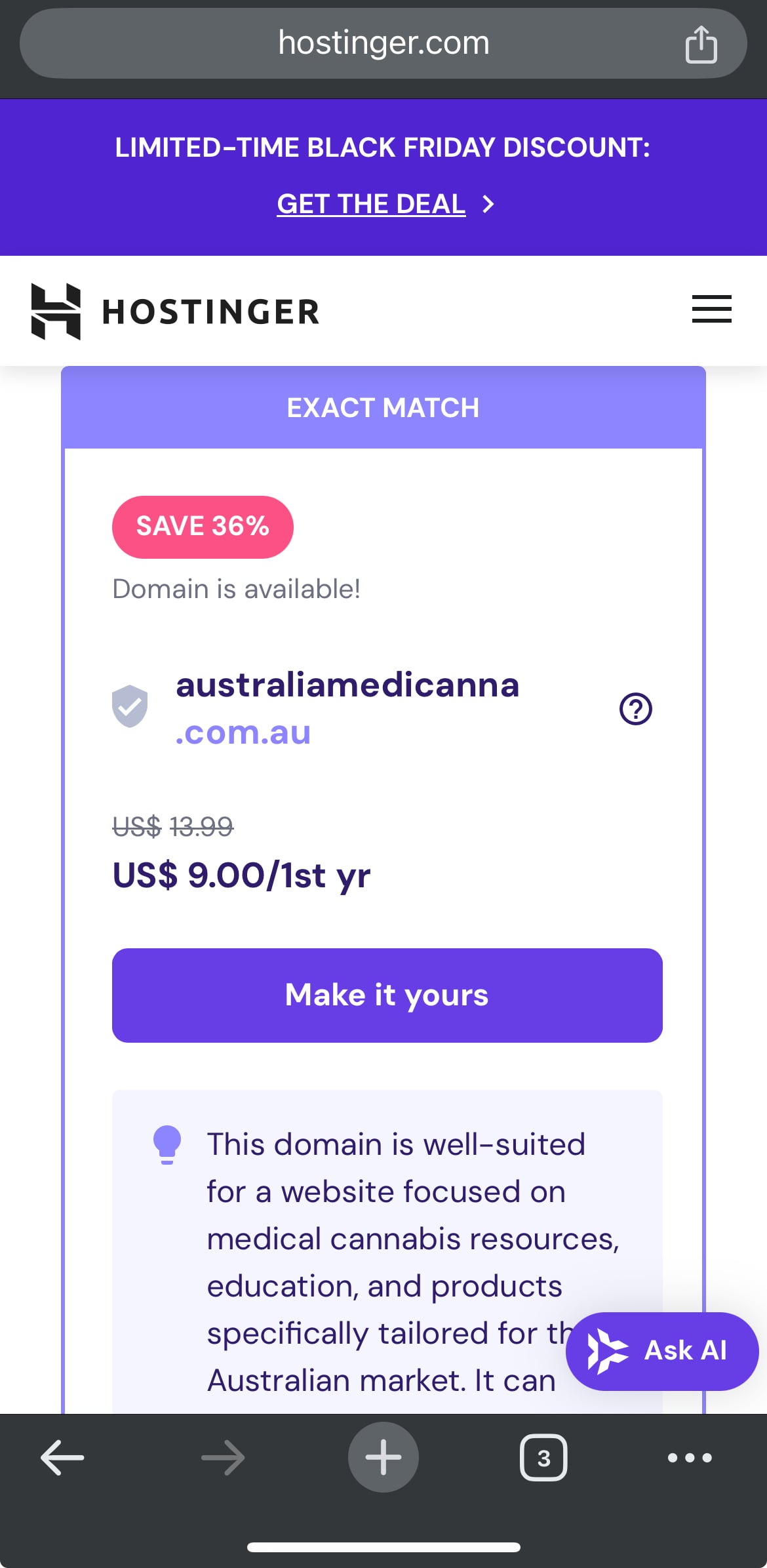Tap the lightbulb tip icon
The height and width of the screenshot is (1568, 767).
[x=167, y=1144]
